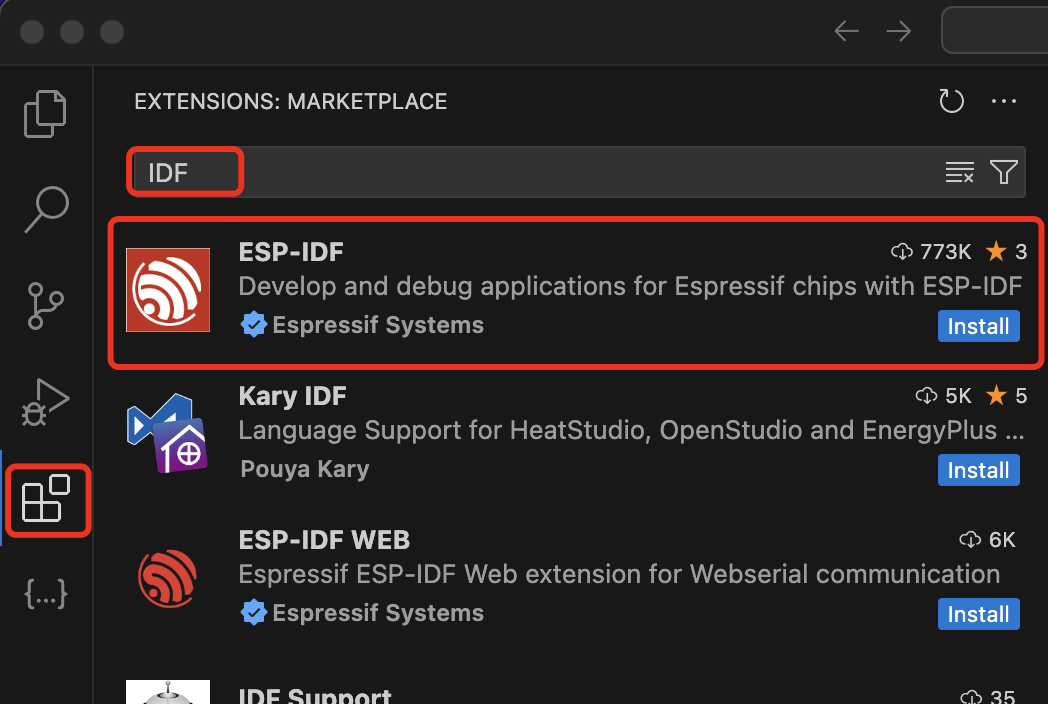This screenshot has height=704, width=1048.
Task: Click the EXTENSIONS: MARKETPLACE header
Action: pos(291,102)
